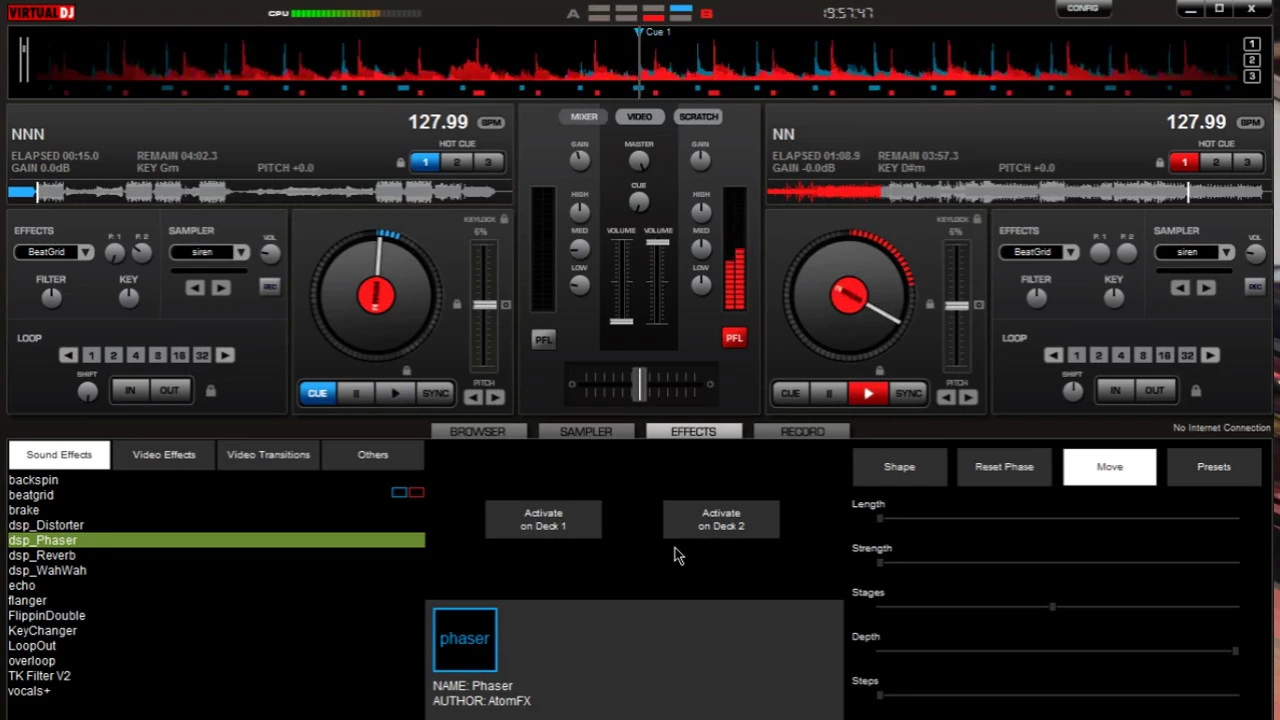
Task: Open phaser Presets
Action: [x=1214, y=467]
